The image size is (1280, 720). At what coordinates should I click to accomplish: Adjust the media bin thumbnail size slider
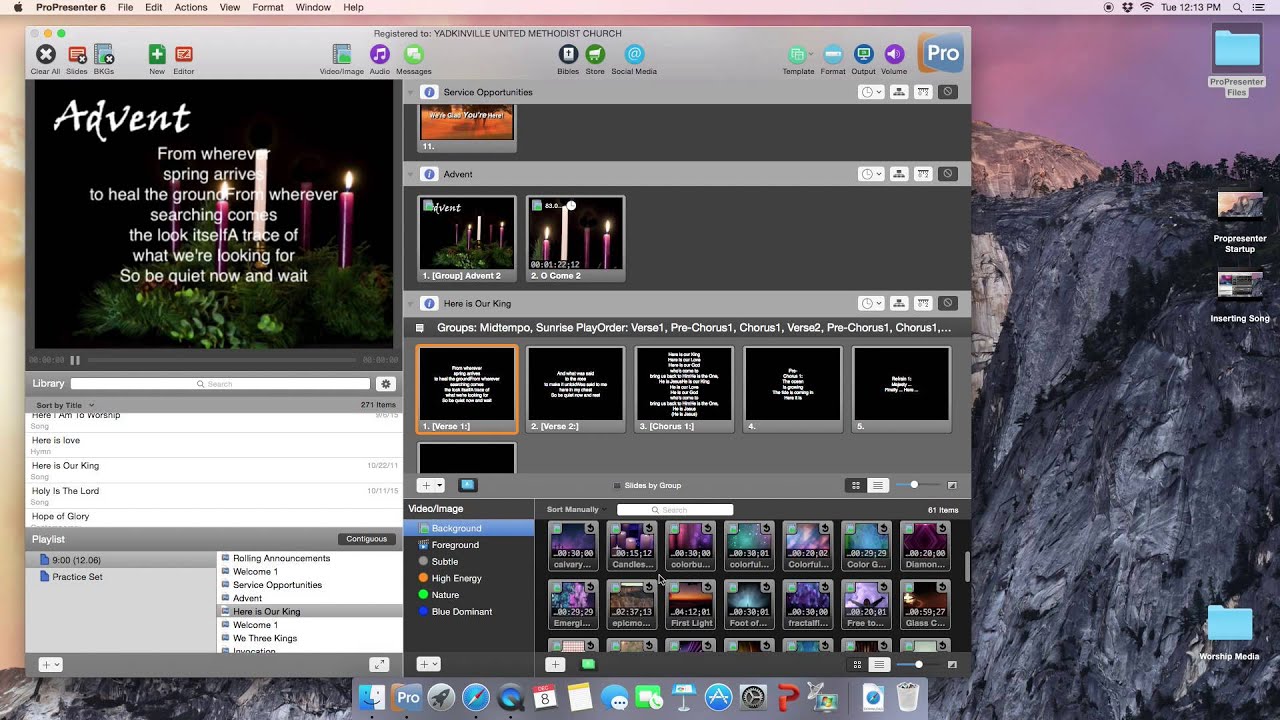click(918, 664)
